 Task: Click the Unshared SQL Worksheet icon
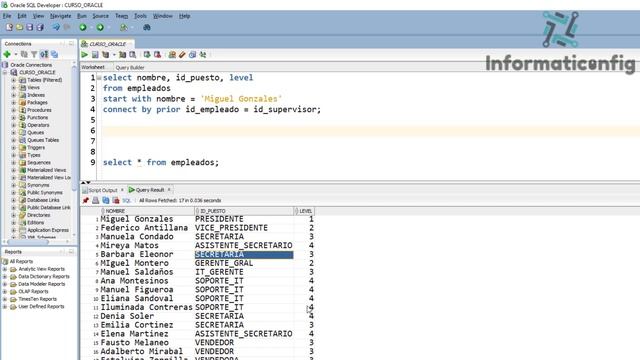[x=172, y=55]
